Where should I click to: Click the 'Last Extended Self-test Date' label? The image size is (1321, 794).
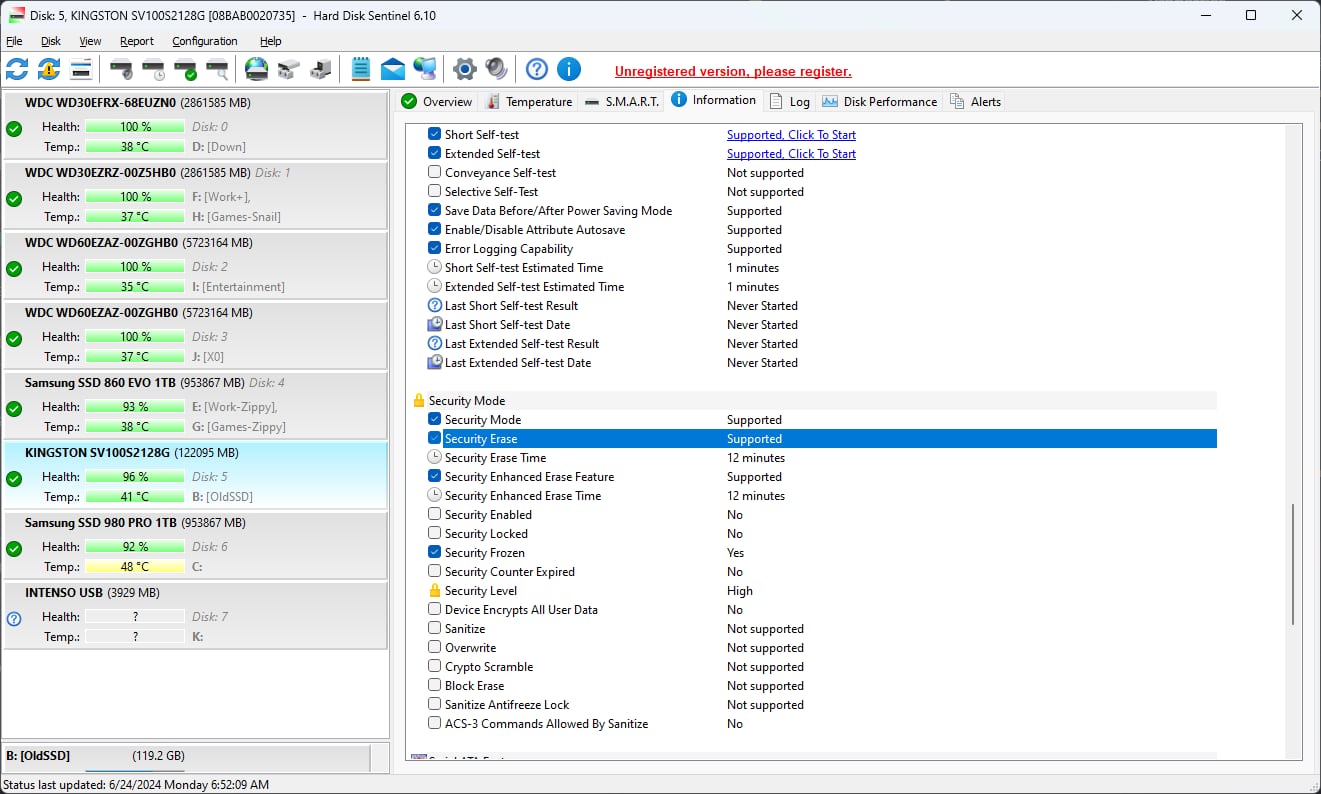pos(518,363)
